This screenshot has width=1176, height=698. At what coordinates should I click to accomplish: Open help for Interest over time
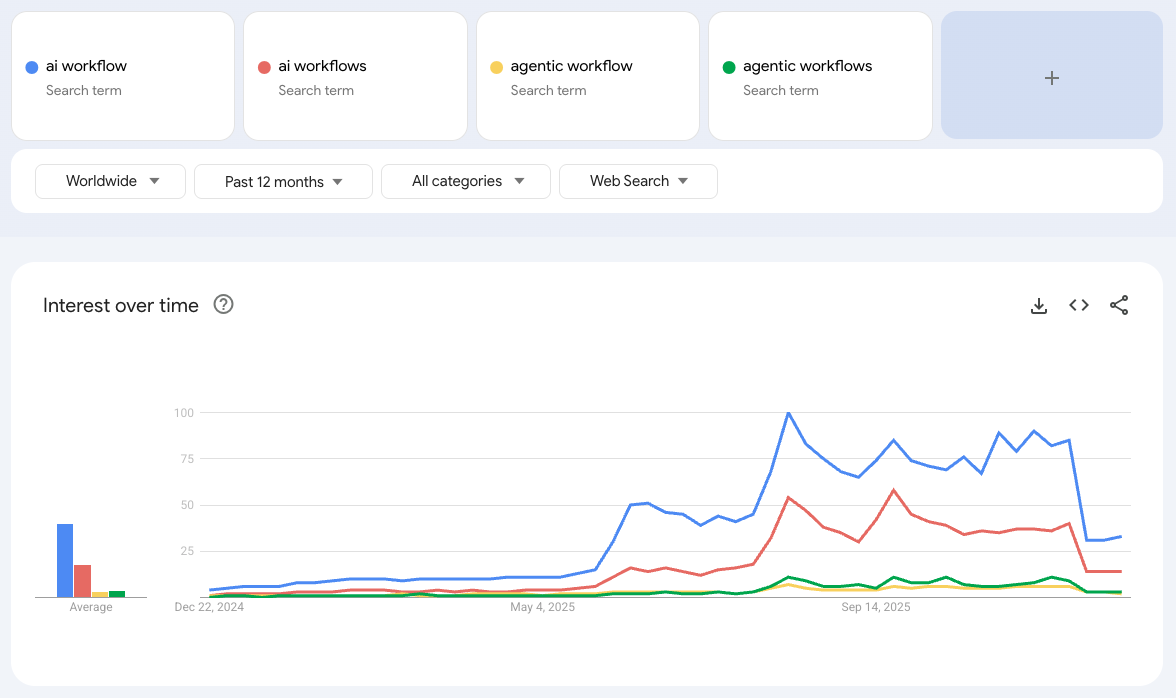click(223, 304)
